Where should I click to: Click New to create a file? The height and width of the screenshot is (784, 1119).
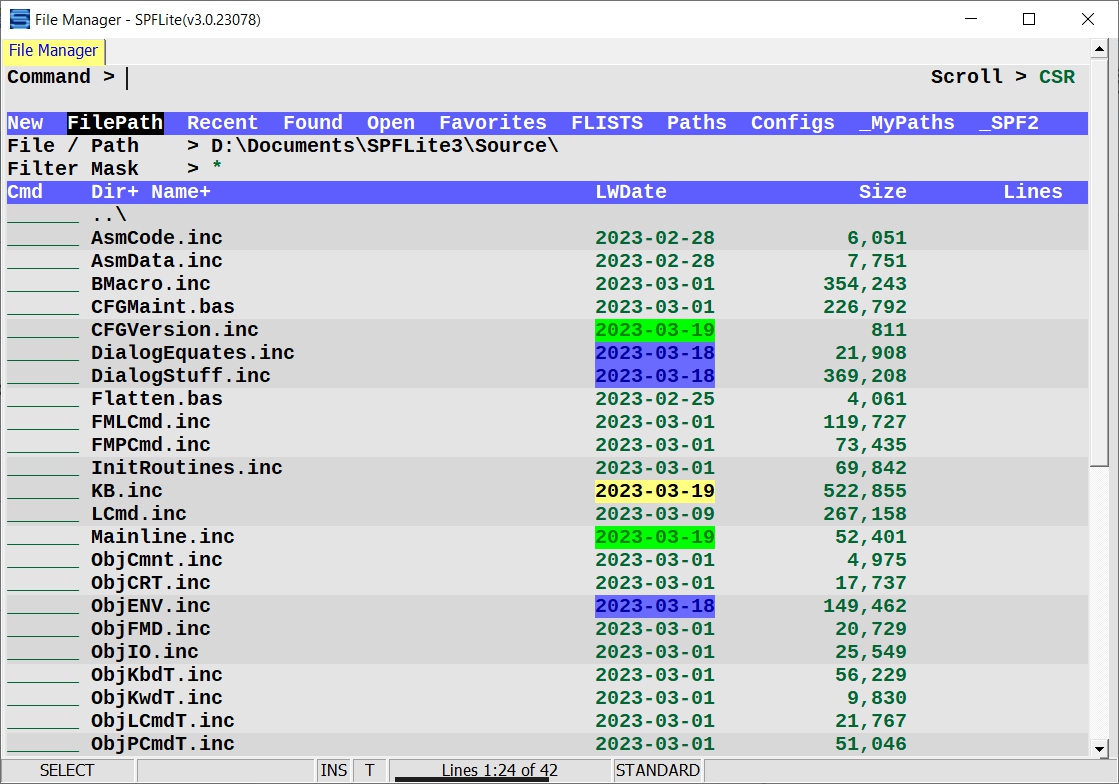pyautogui.click(x=25, y=123)
